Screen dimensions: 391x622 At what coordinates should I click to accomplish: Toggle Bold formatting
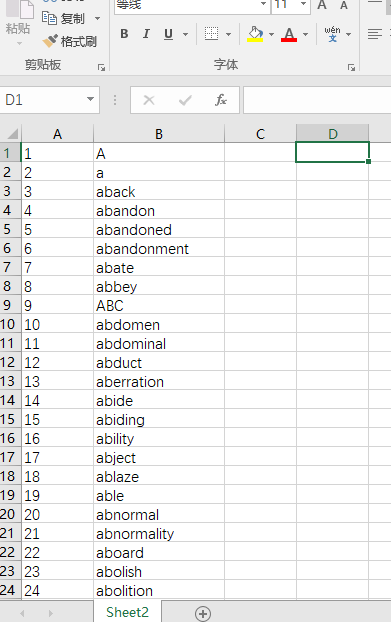click(124, 34)
